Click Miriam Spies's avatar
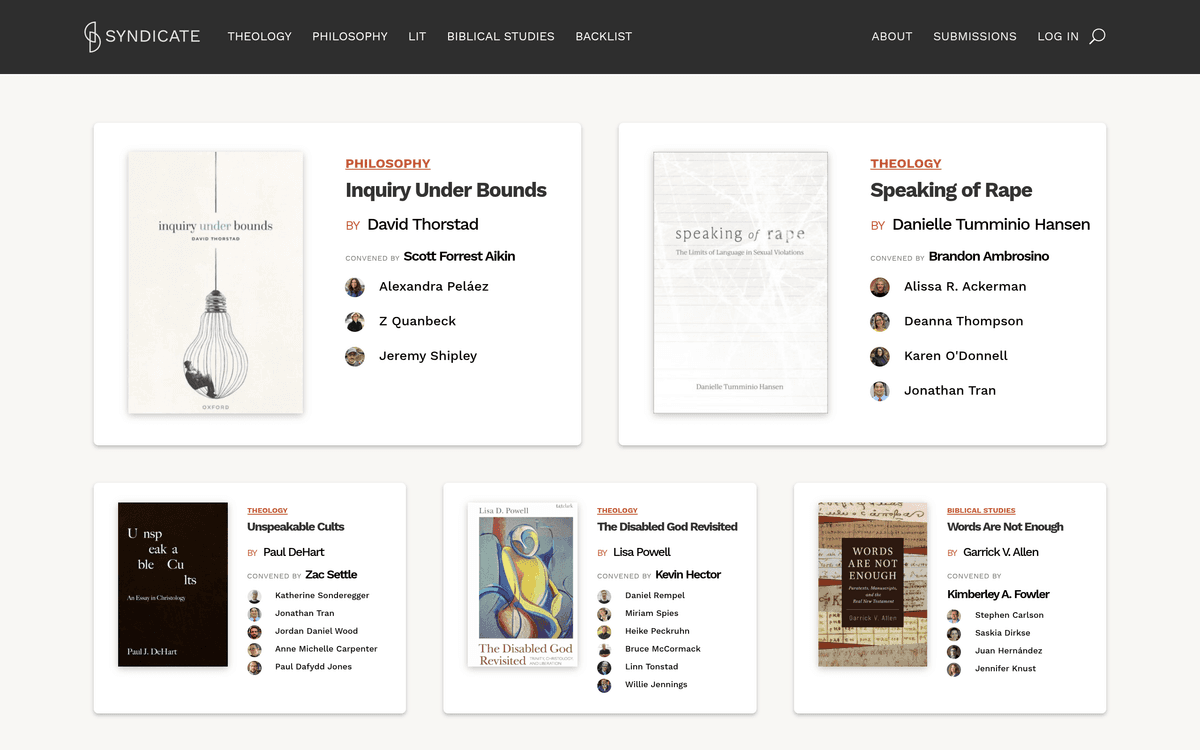1200x750 pixels. coord(605,614)
